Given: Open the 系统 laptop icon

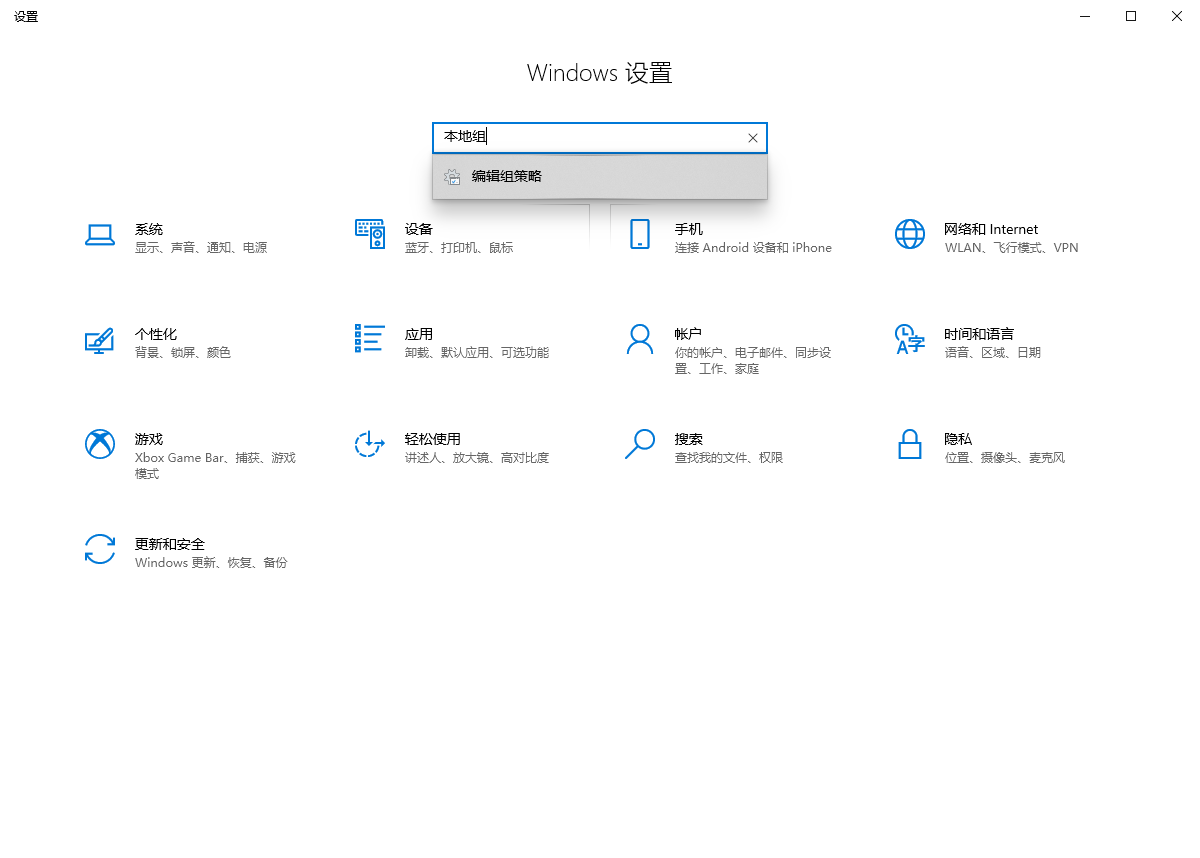Looking at the screenshot, I should pos(100,234).
